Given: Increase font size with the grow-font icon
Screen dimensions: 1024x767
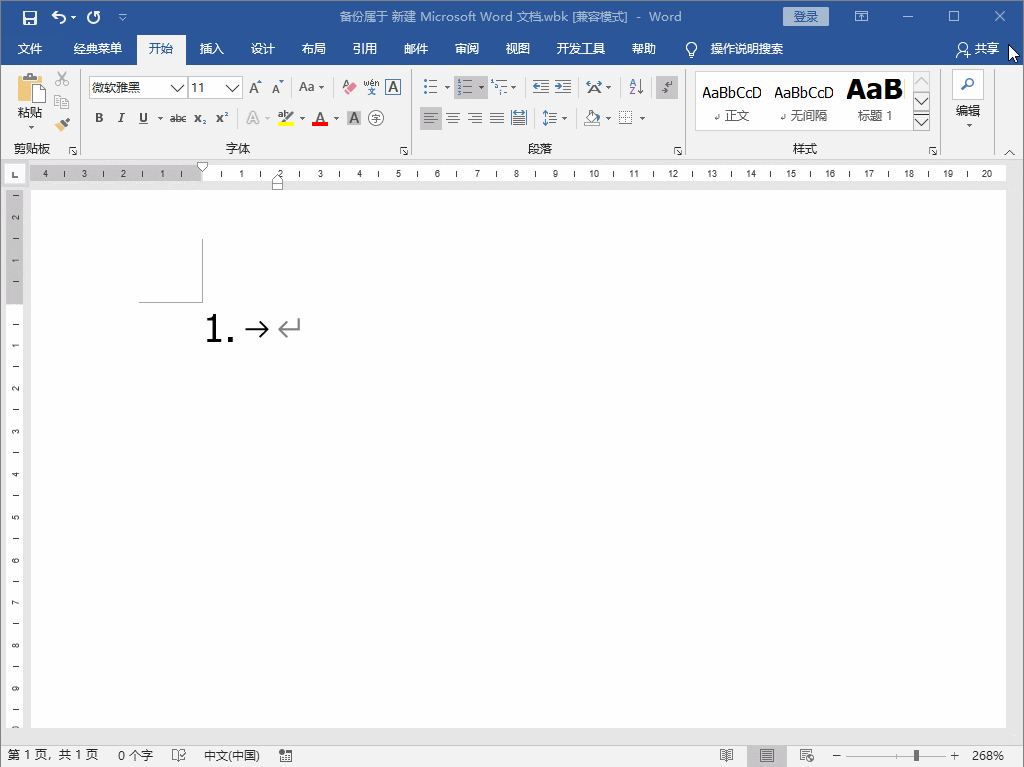Looking at the screenshot, I should (x=255, y=88).
